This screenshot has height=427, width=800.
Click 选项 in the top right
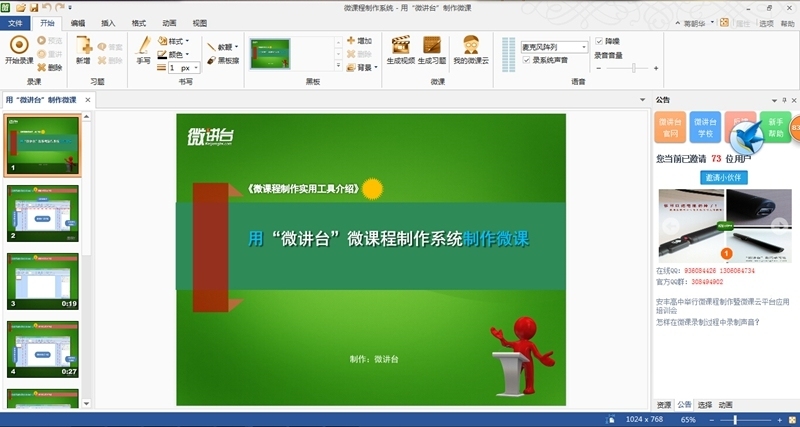766,23
